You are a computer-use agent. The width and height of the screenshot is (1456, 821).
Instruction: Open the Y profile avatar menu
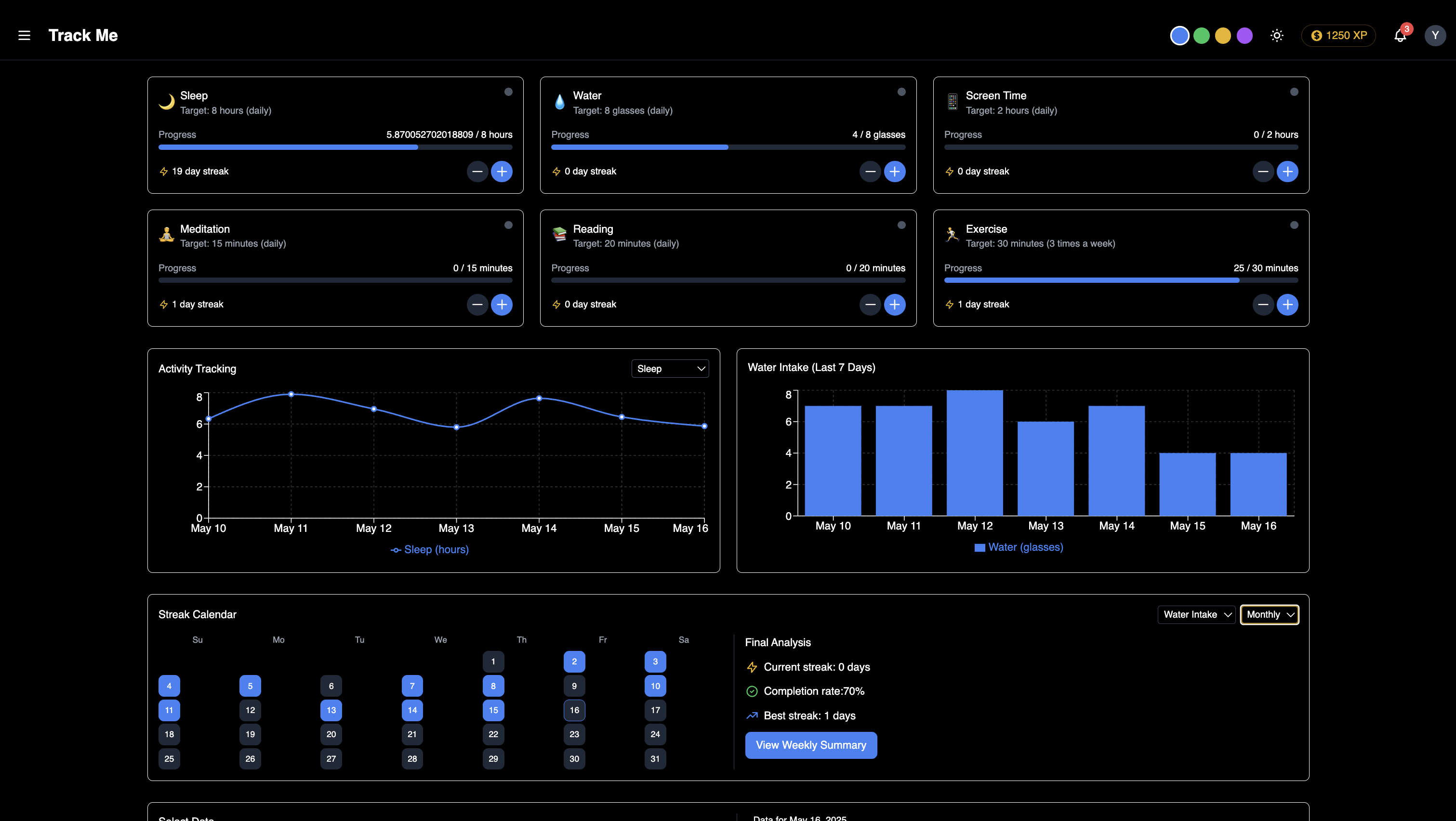pos(1435,35)
